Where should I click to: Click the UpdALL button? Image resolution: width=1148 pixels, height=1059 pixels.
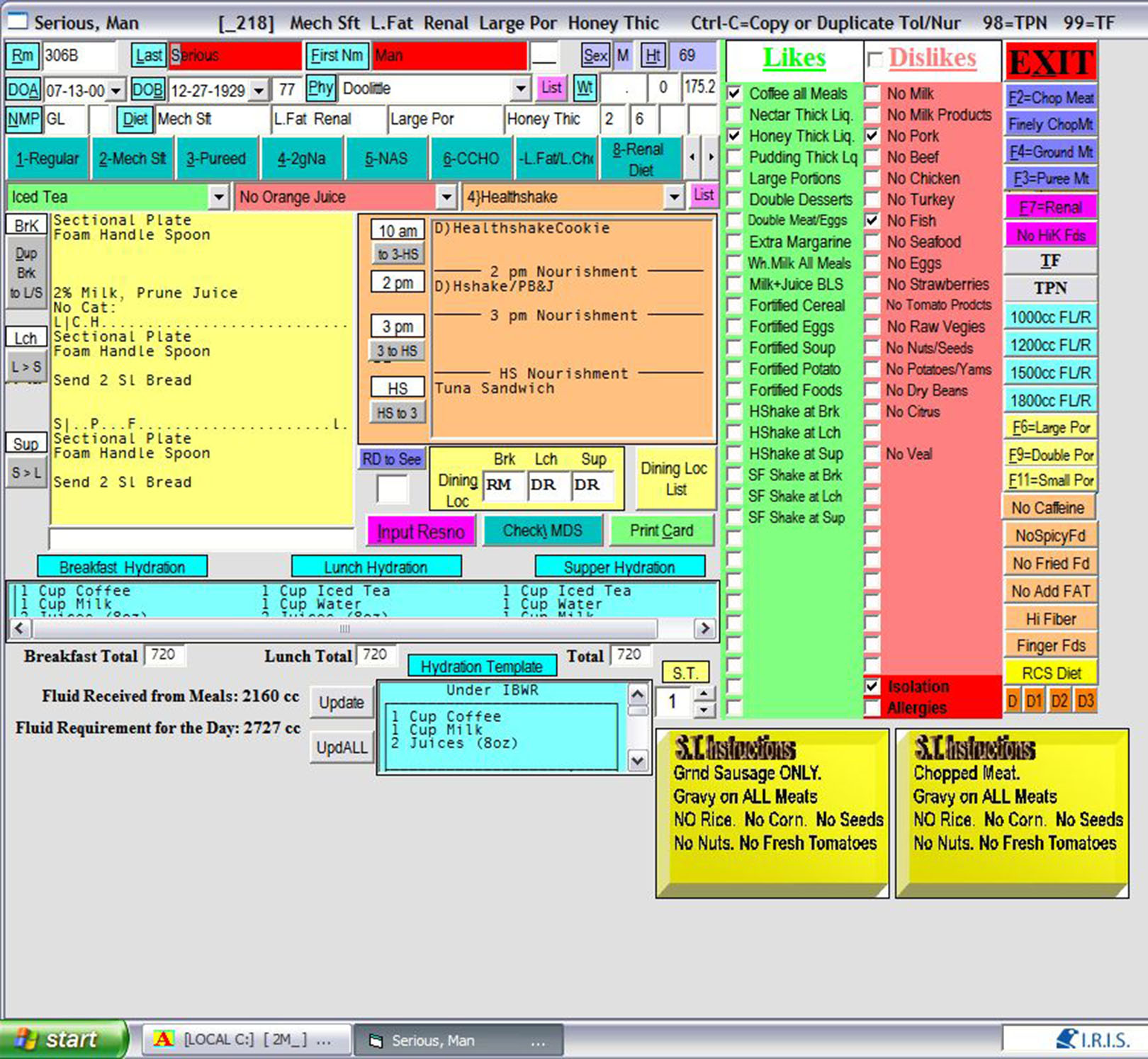pos(342,747)
